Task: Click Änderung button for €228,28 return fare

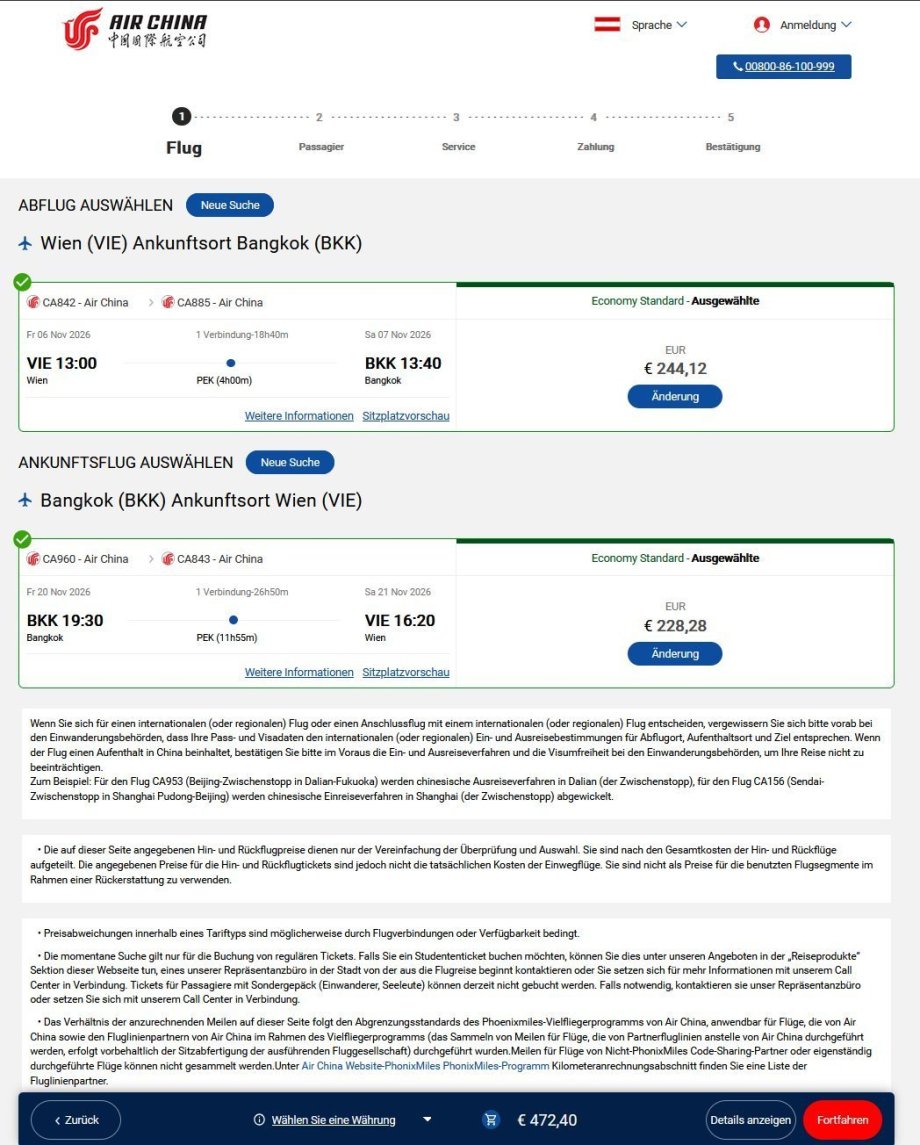Action: (675, 654)
